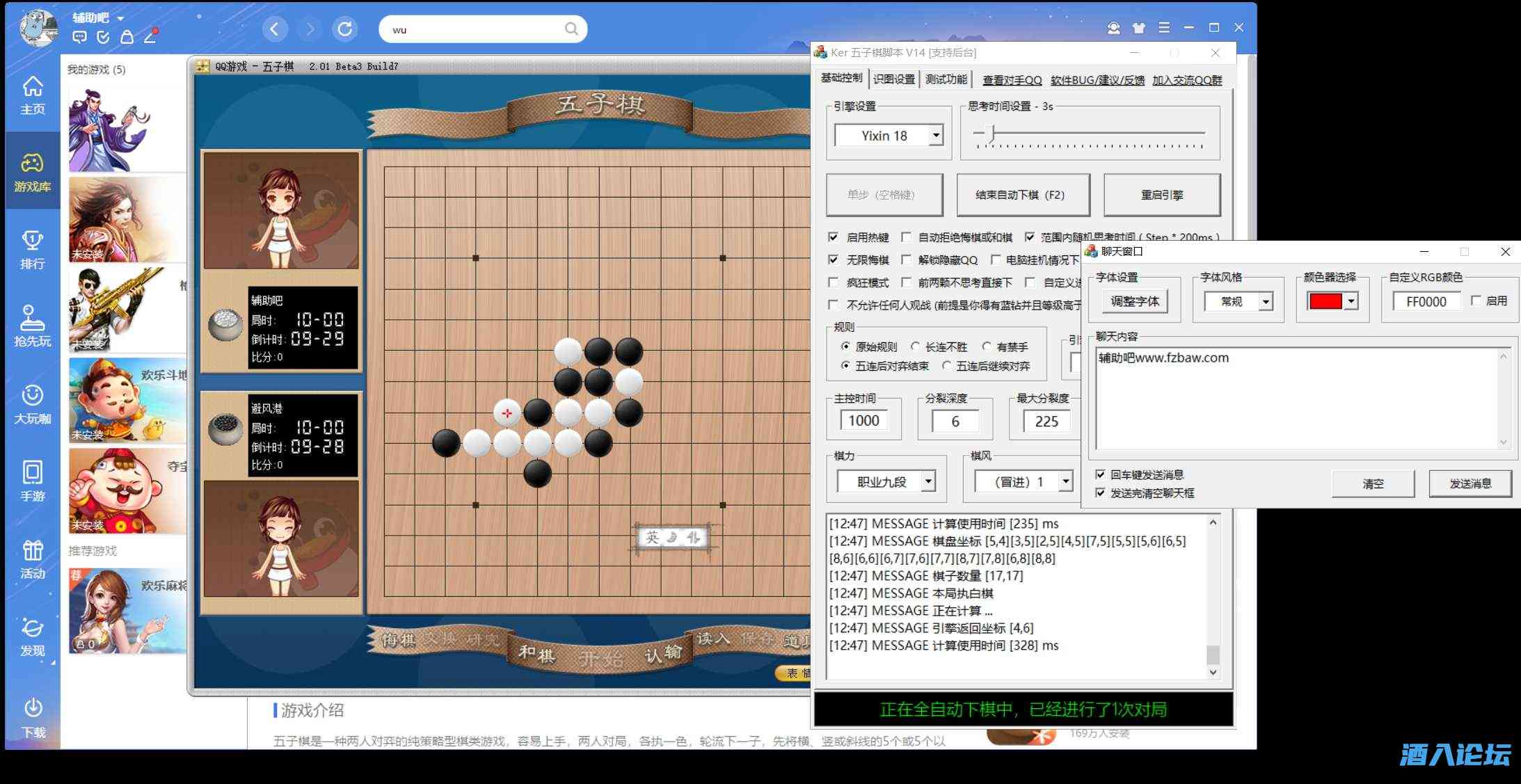Expand the 常规 font style dropdown
1521x784 pixels.
click(x=1266, y=302)
